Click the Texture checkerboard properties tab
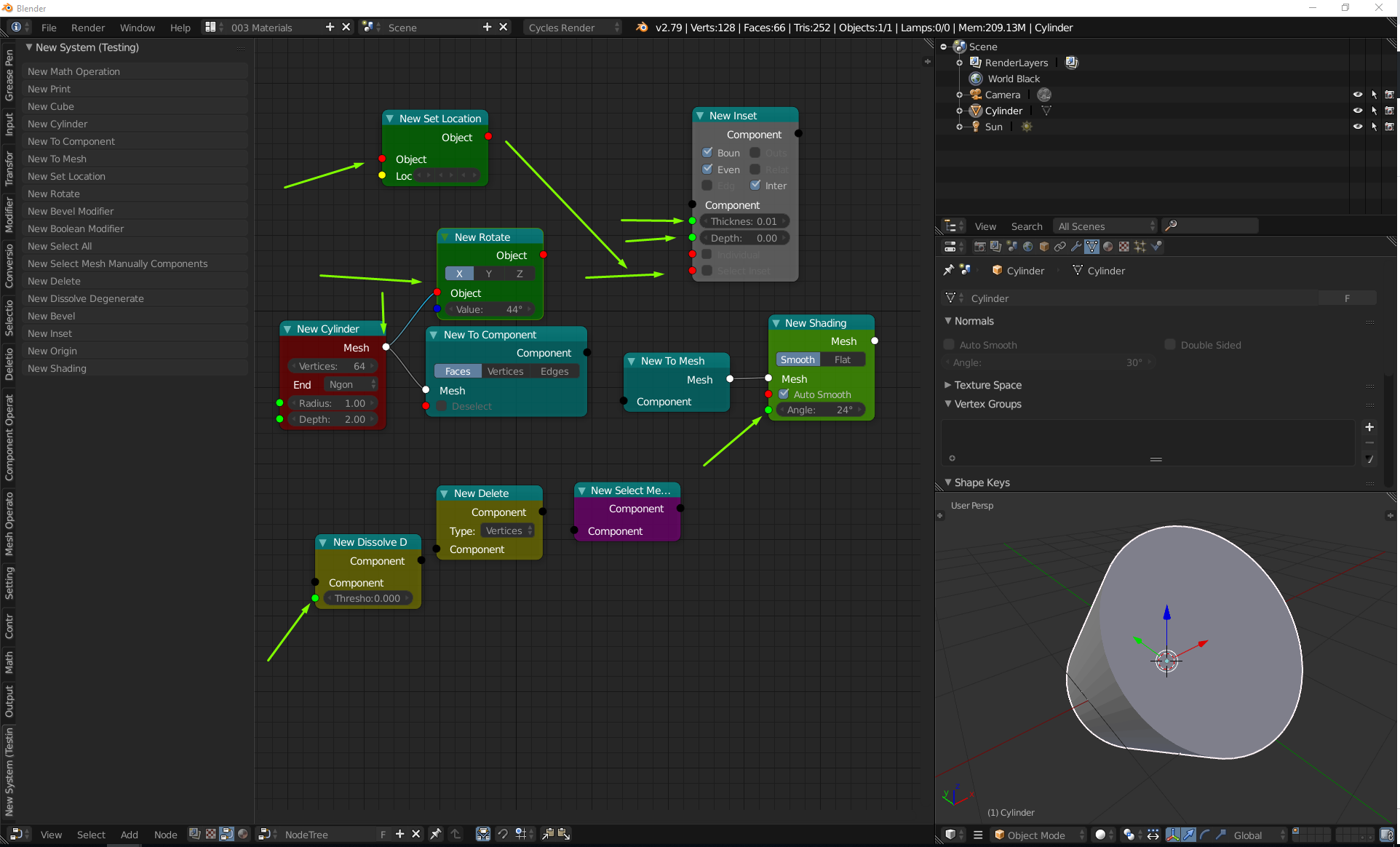 (1123, 247)
